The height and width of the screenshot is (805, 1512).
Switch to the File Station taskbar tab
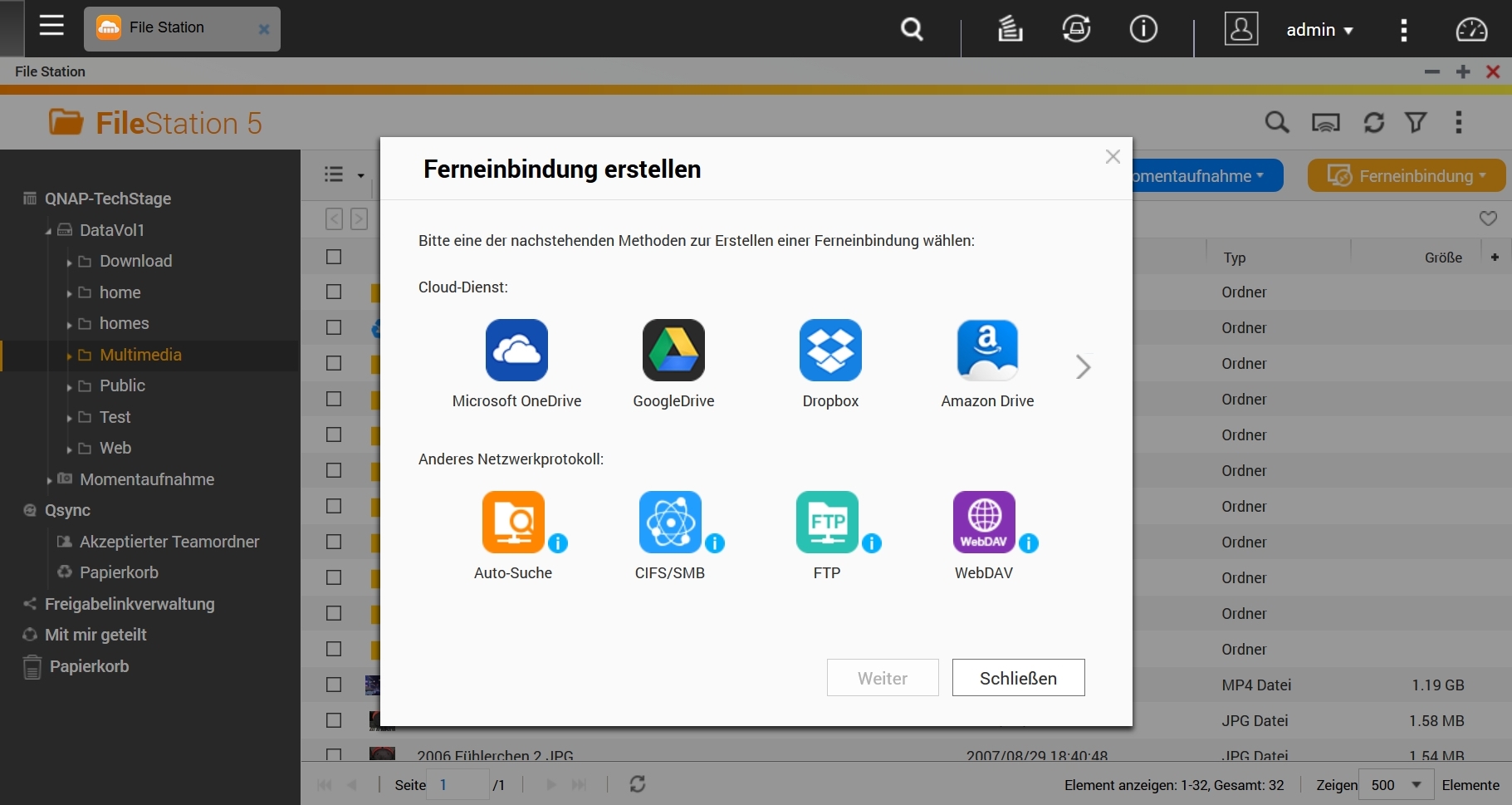pyautogui.click(x=182, y=28)
